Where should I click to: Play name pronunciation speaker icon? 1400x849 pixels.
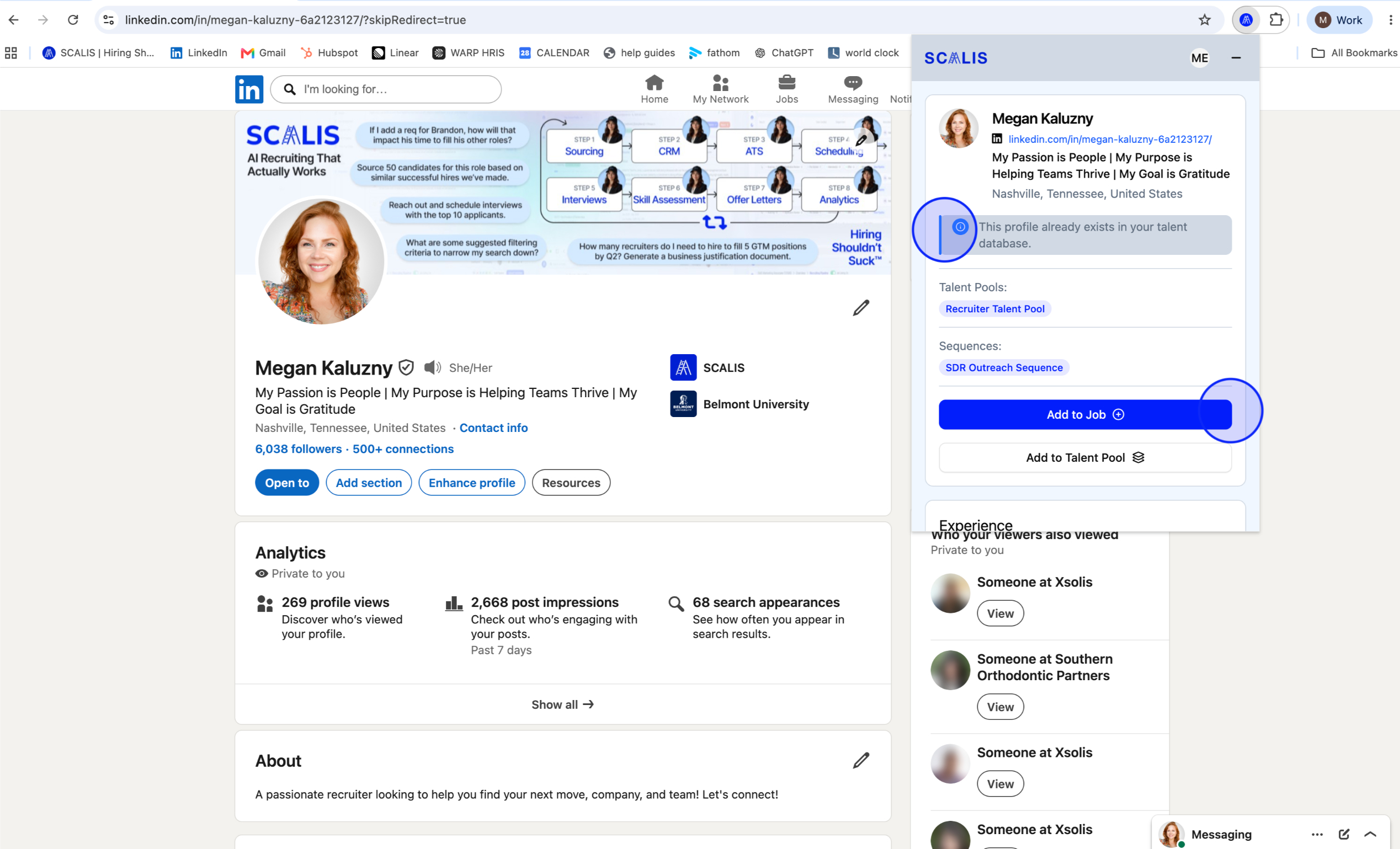click(x=433, y=367)
